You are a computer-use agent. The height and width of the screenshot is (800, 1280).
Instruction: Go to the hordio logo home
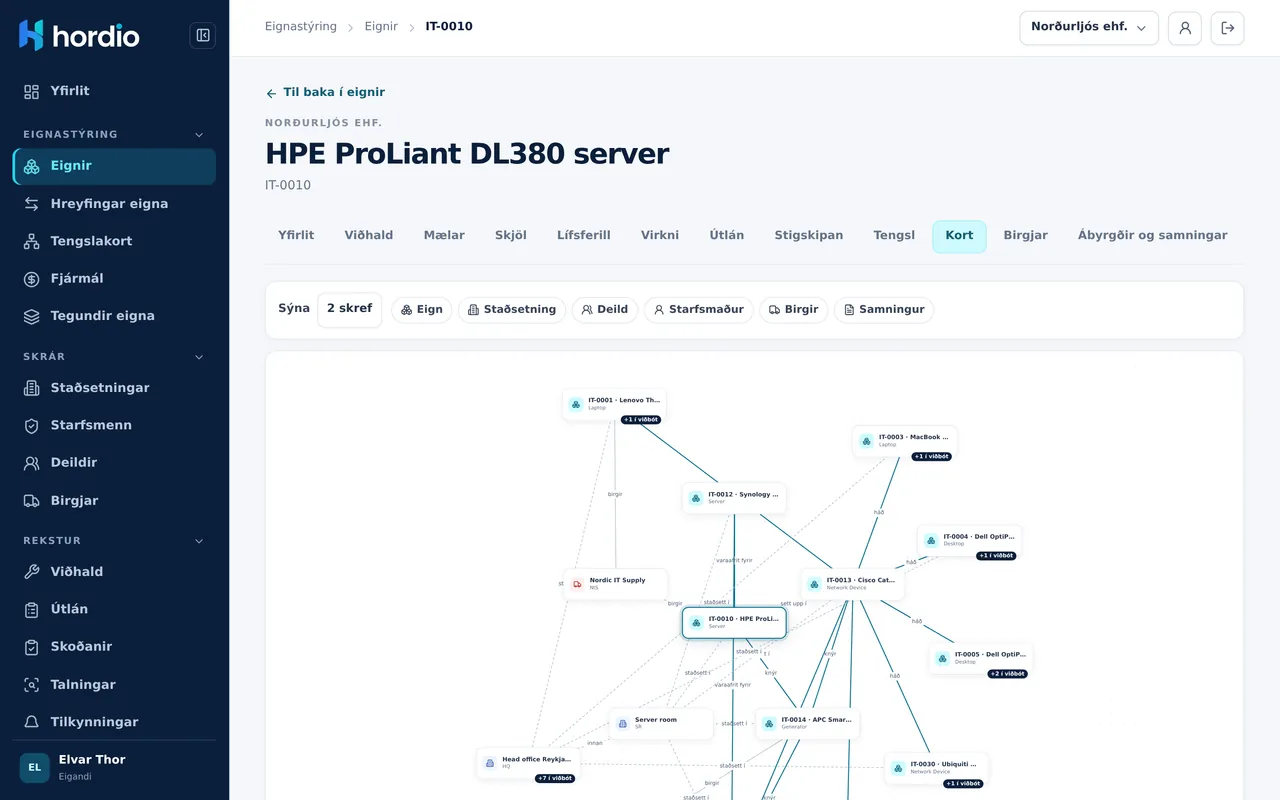tap(80, 36)
